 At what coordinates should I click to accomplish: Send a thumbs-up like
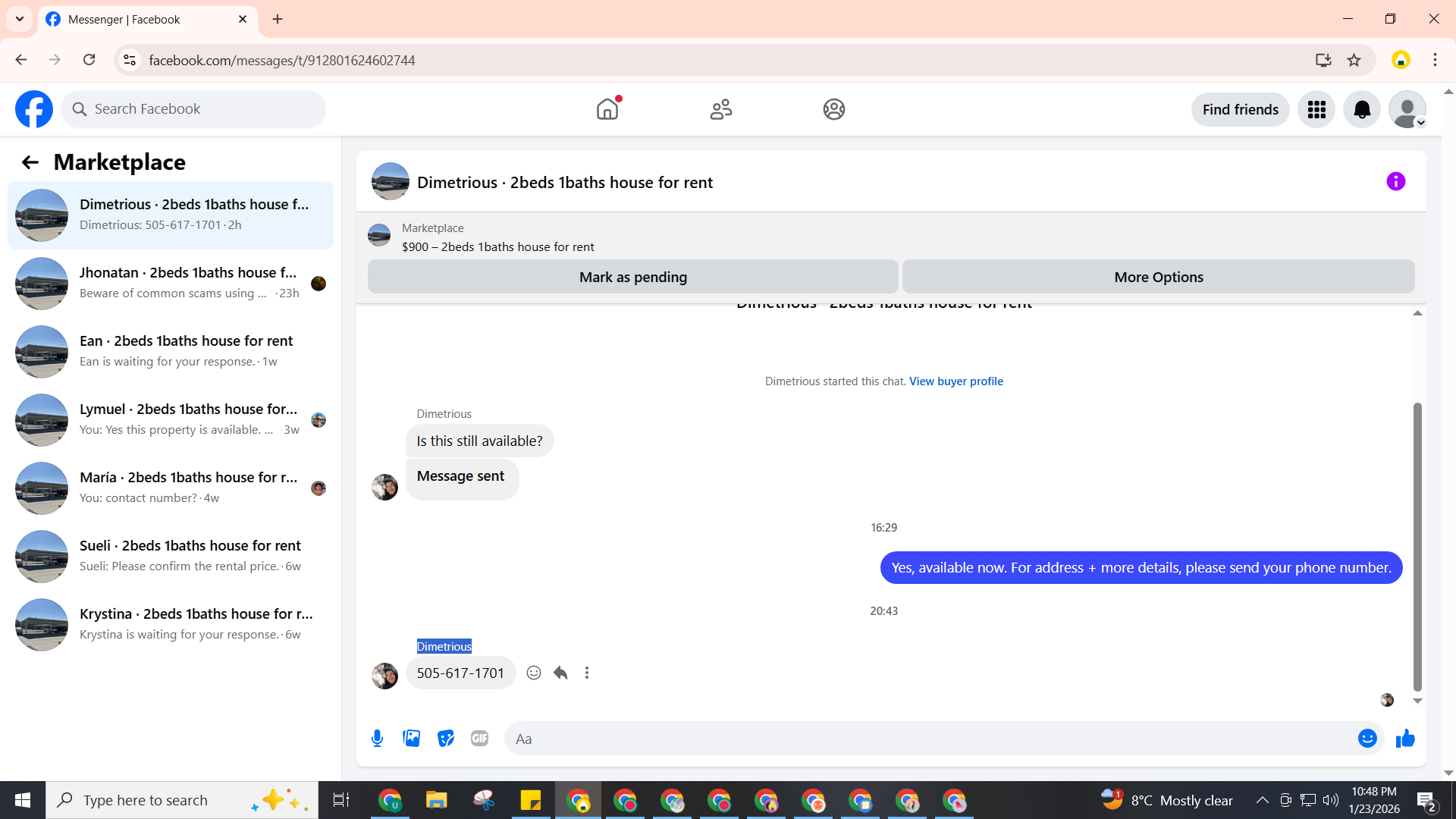[x=1405, y=739]
